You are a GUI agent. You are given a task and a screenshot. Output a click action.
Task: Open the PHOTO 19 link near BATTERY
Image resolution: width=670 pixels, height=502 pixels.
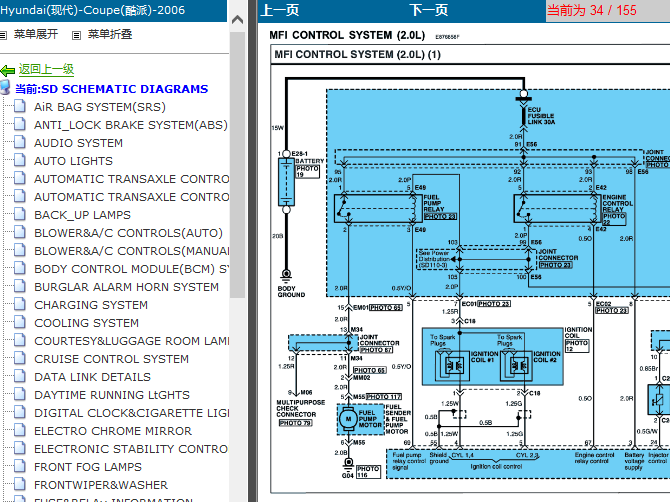point(307,171)
